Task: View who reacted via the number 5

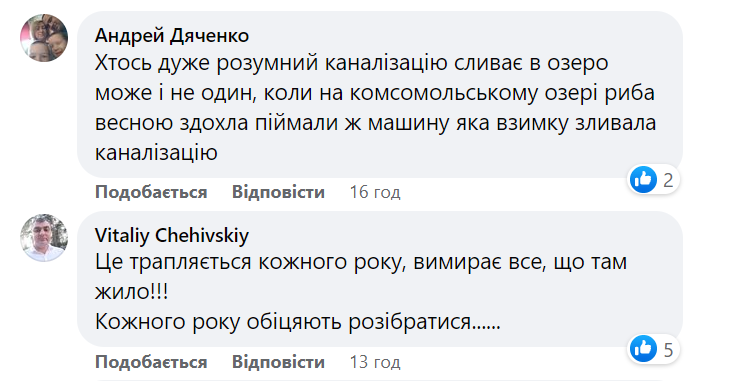Action: coord(668,350)
